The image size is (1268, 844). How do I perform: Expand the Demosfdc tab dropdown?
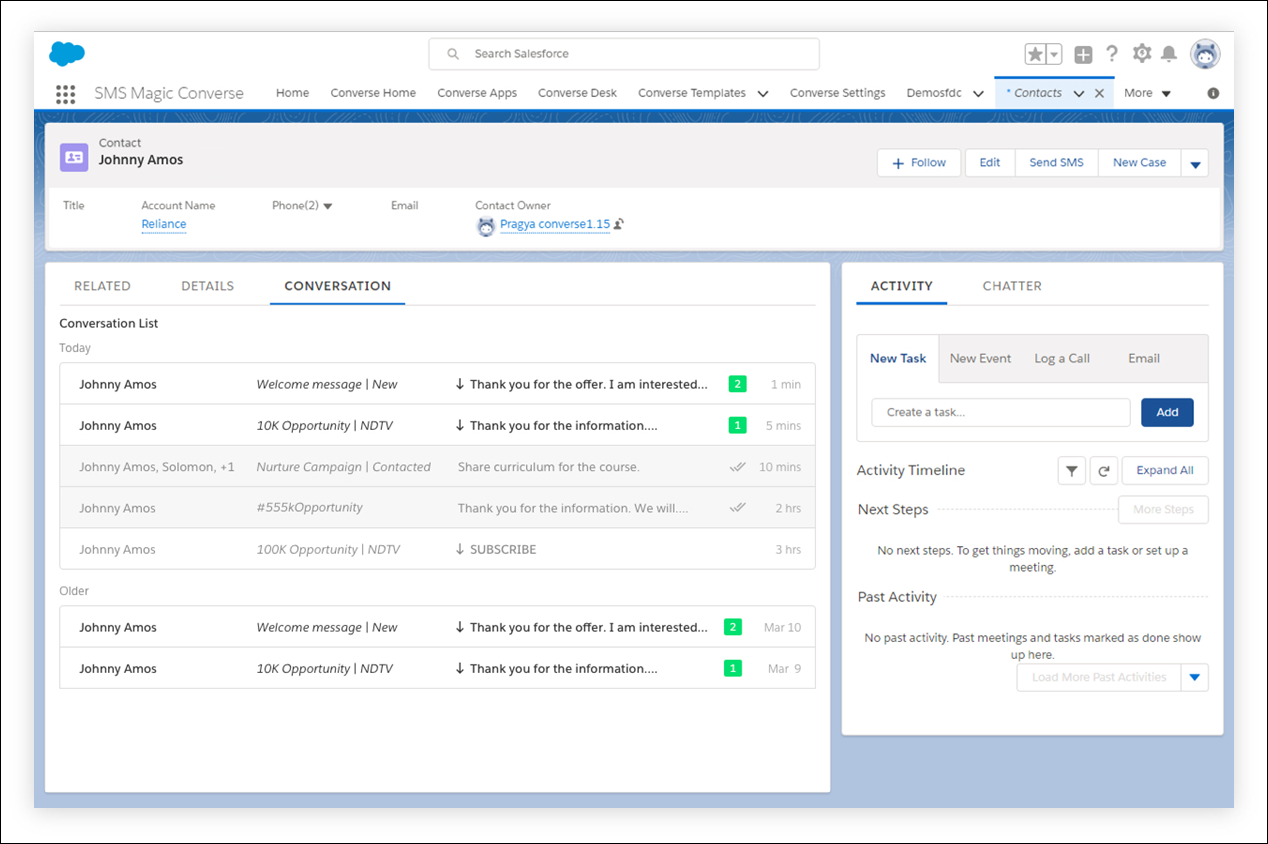(x=978, y=94)
